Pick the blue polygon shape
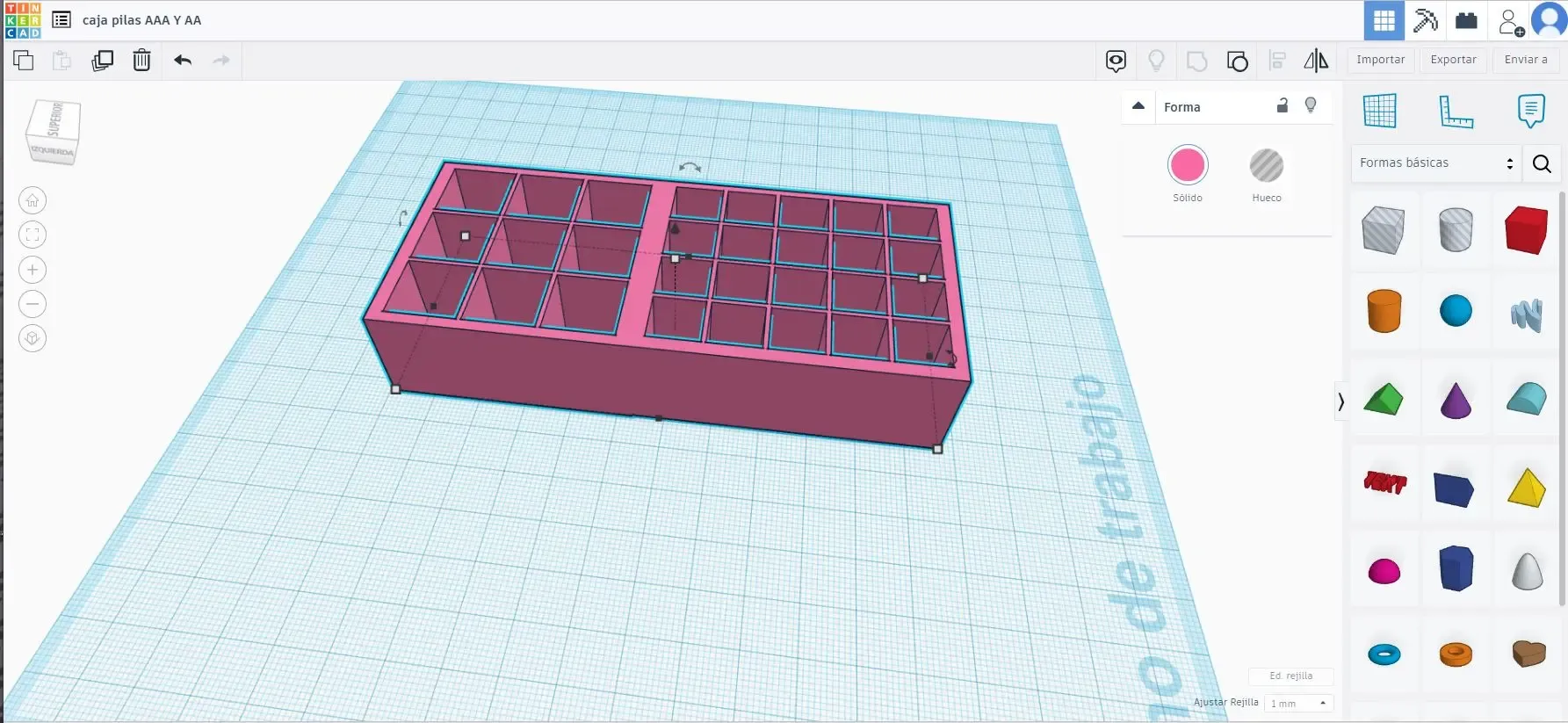1568x723 pixels. click(1456, 568)
